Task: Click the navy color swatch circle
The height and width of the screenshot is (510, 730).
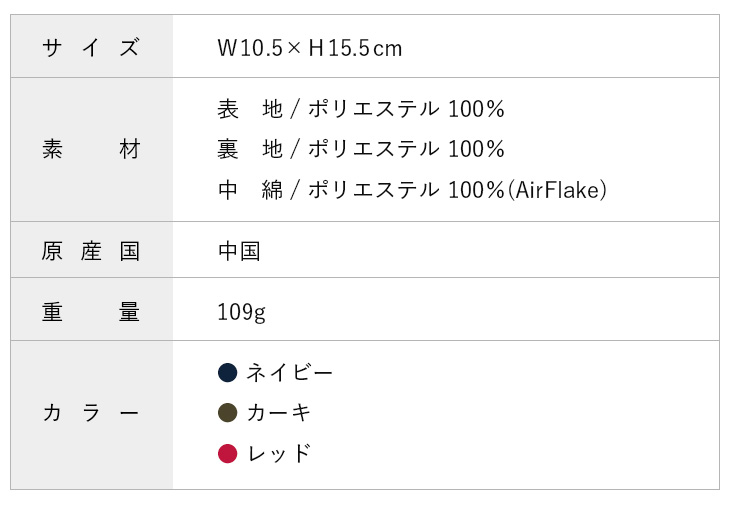Action: (228, 373)
